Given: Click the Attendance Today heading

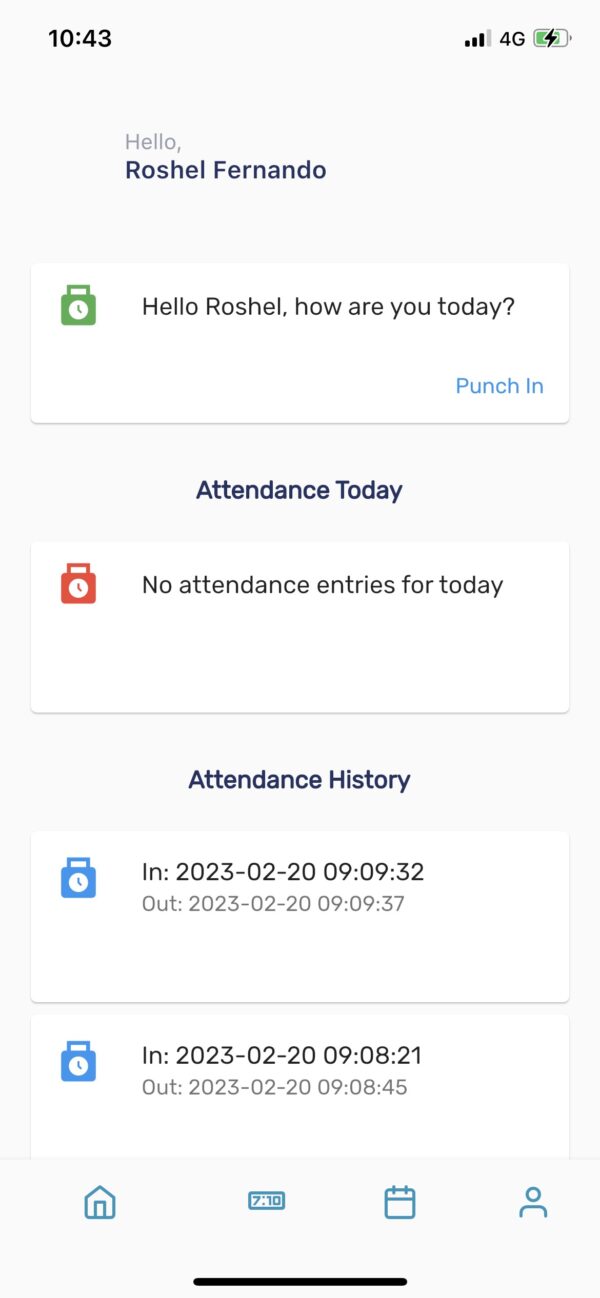Looking at the screenshot, I should (299, 490).
